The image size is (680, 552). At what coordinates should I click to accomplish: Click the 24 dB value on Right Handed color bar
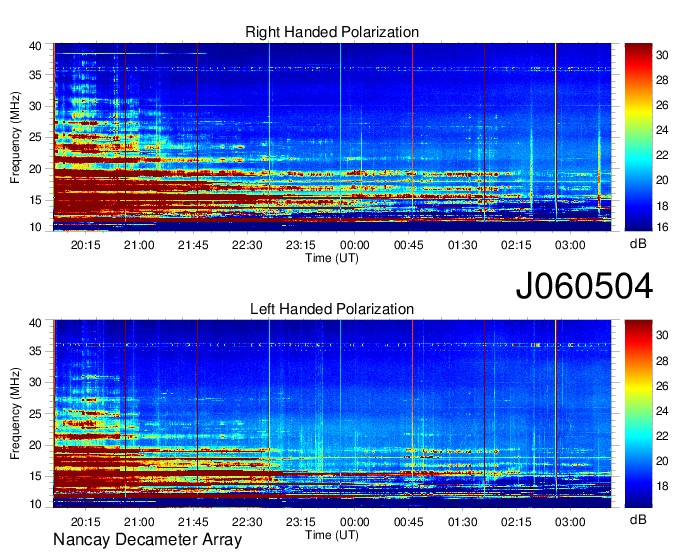click(662, 130)
